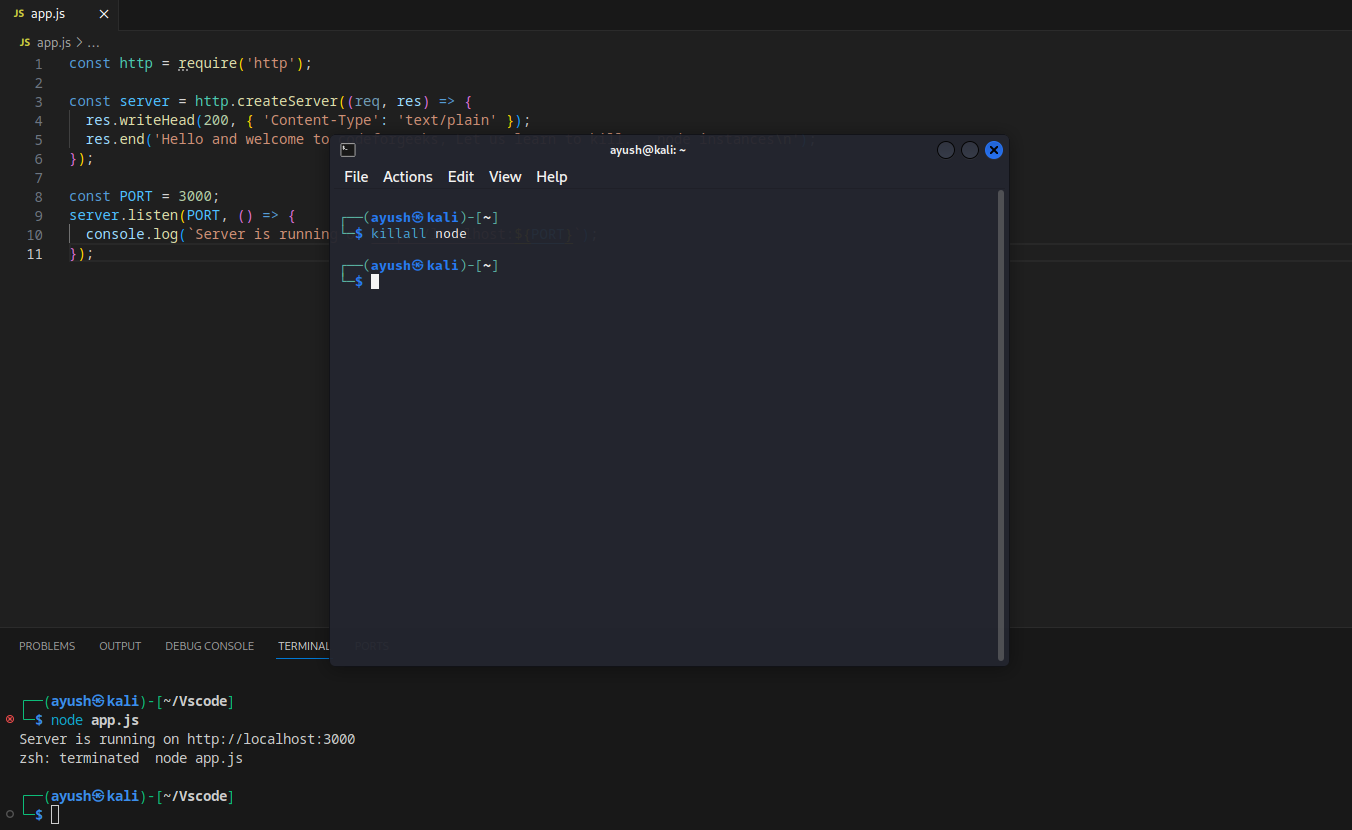Click the red error decoration beside node app.js

coord(10,719)
